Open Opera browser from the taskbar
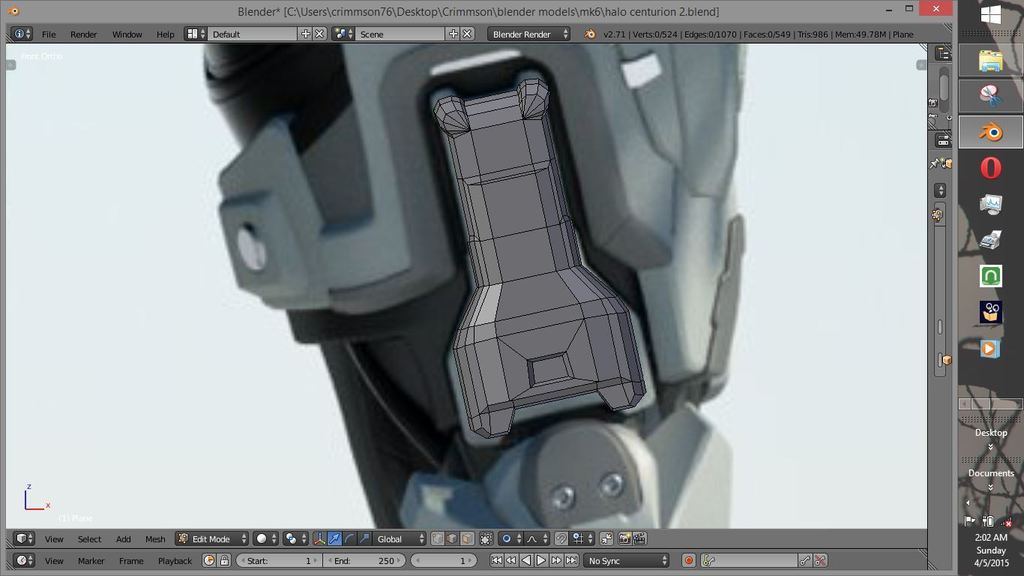 (990, 169)
